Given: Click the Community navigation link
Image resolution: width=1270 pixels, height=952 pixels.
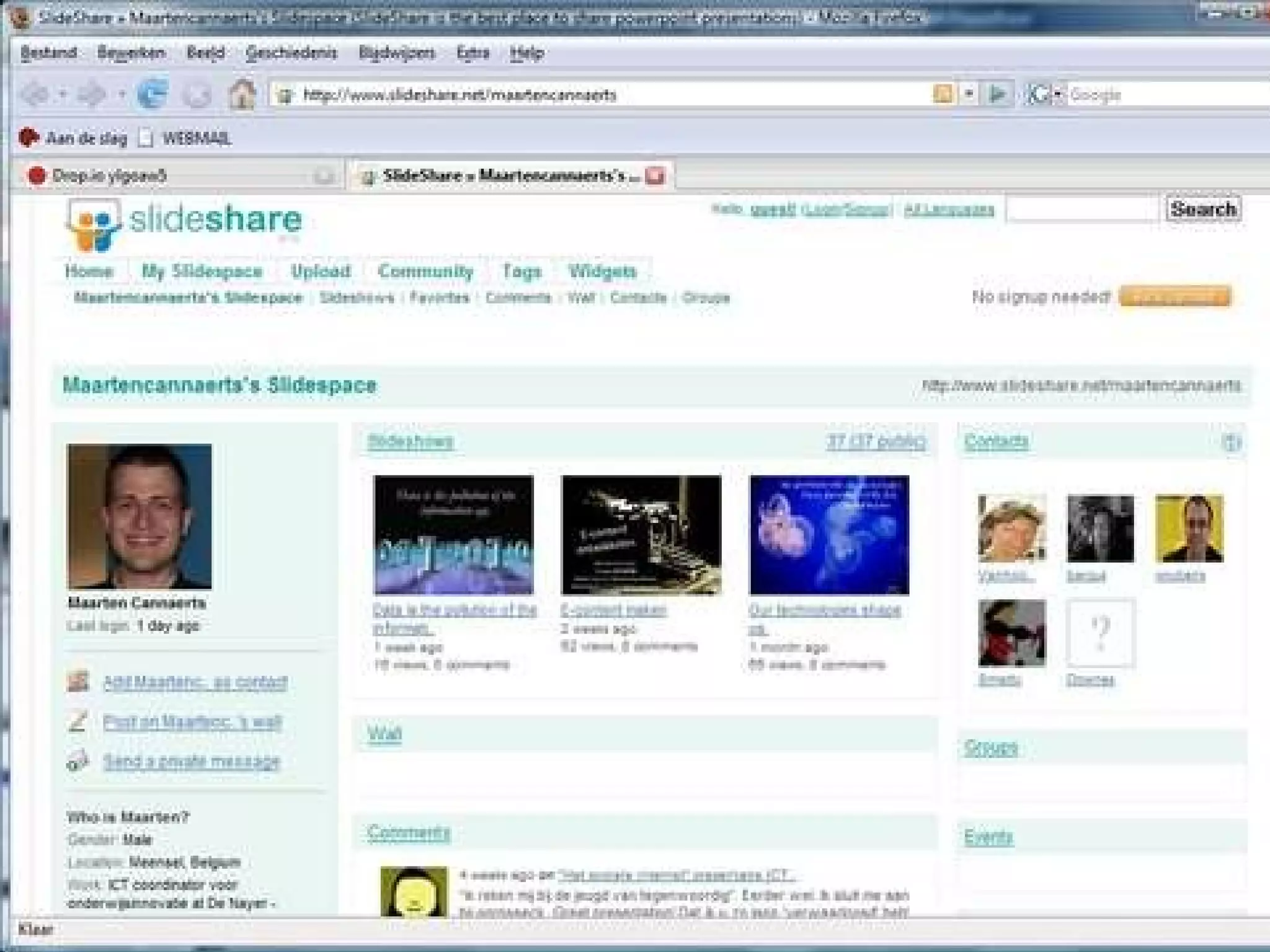Looking at the screenshot, I should (x=425, y=271).
